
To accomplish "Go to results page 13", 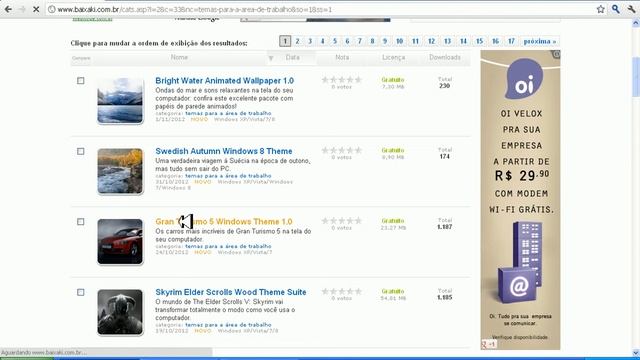I will pos(447,41).
